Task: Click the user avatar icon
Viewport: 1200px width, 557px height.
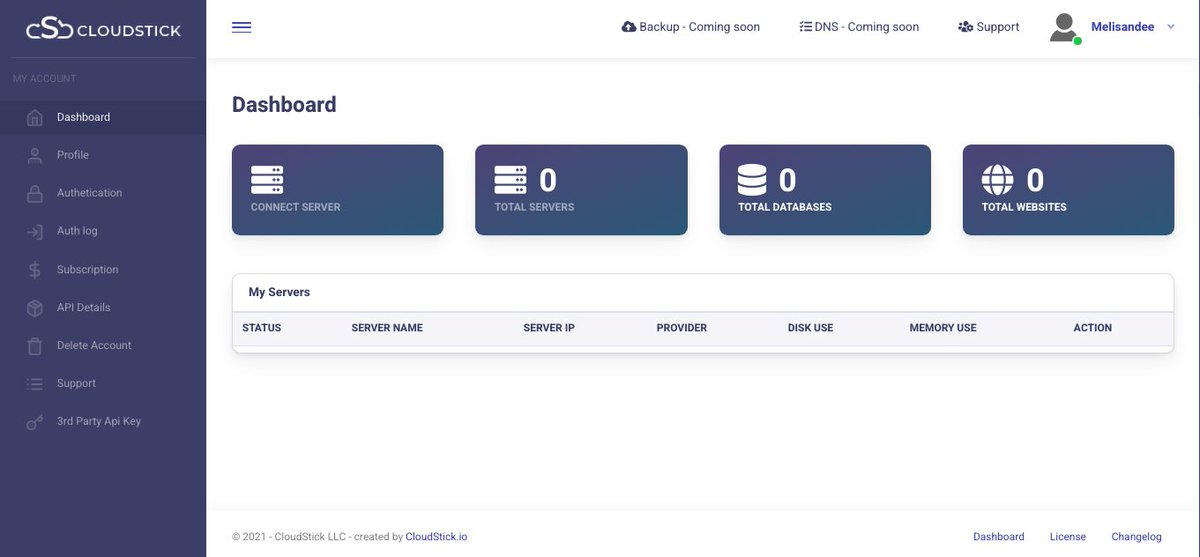Action: pos(1064,28)
